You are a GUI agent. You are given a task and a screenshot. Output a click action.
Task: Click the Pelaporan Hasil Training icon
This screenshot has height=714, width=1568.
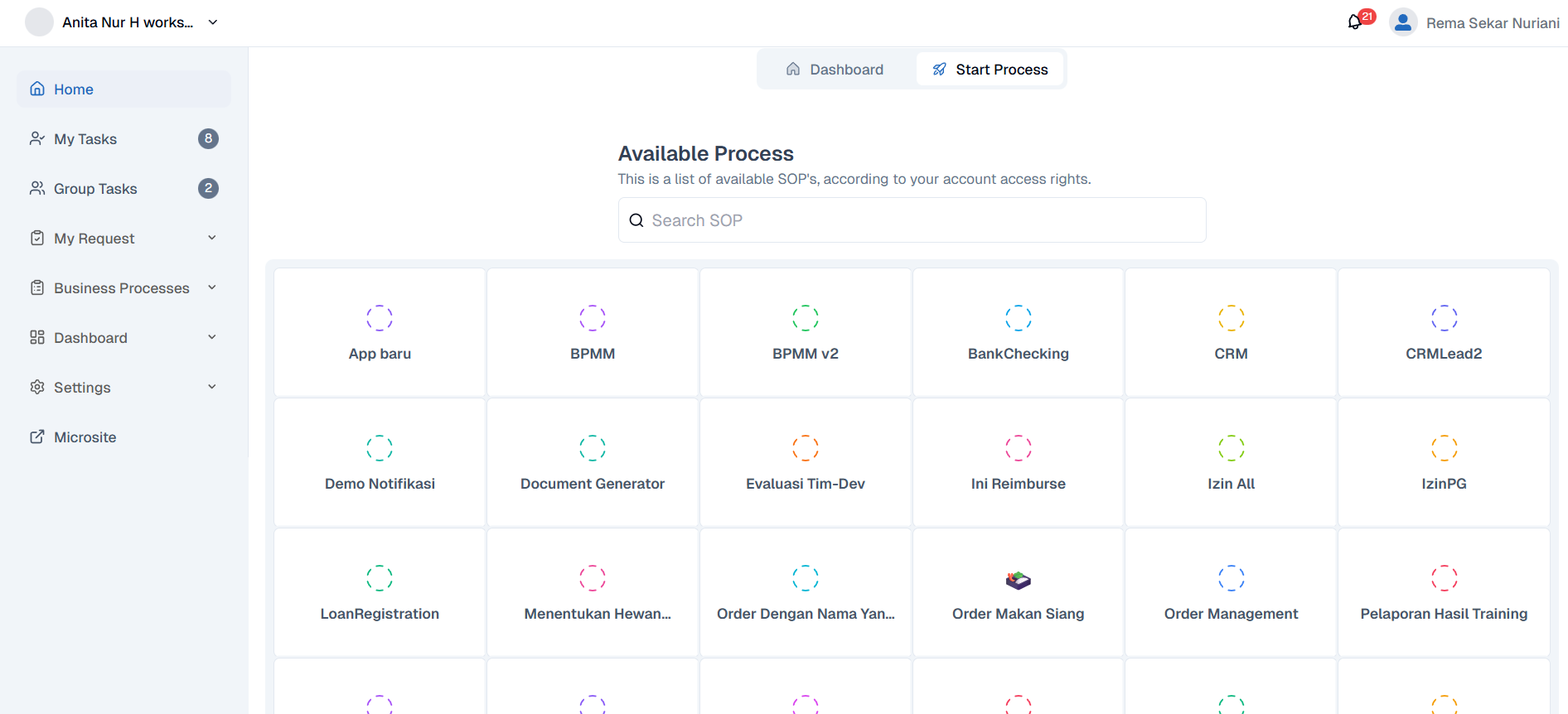click(1444, 578)
